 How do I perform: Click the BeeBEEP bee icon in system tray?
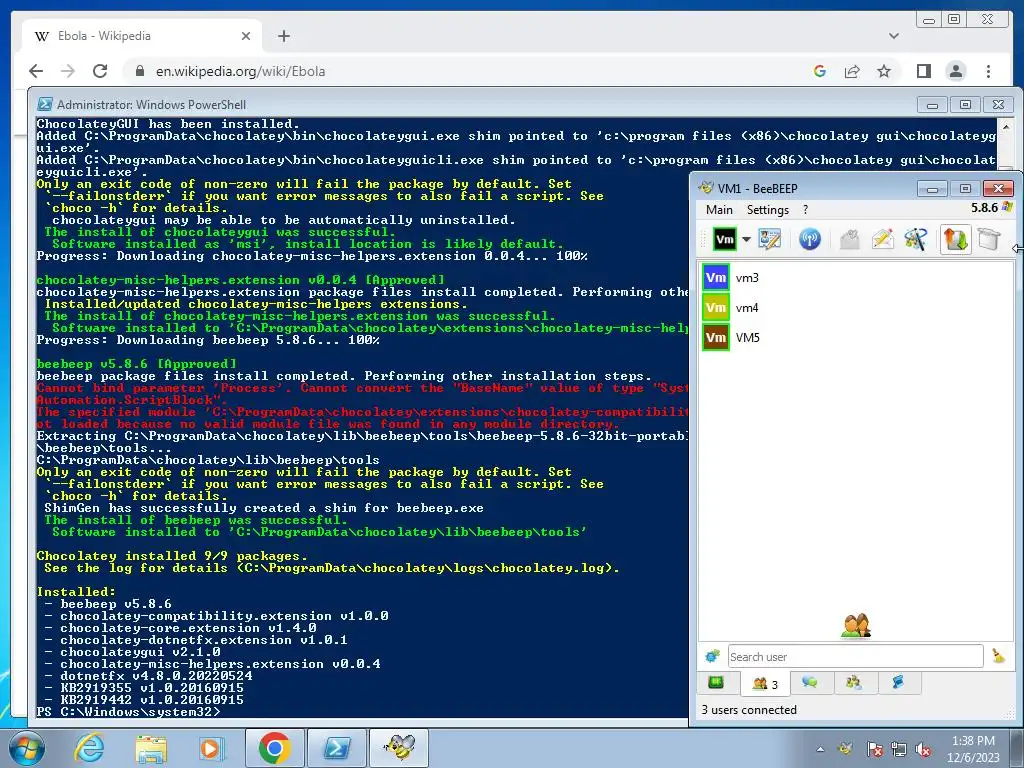[845, 748]
